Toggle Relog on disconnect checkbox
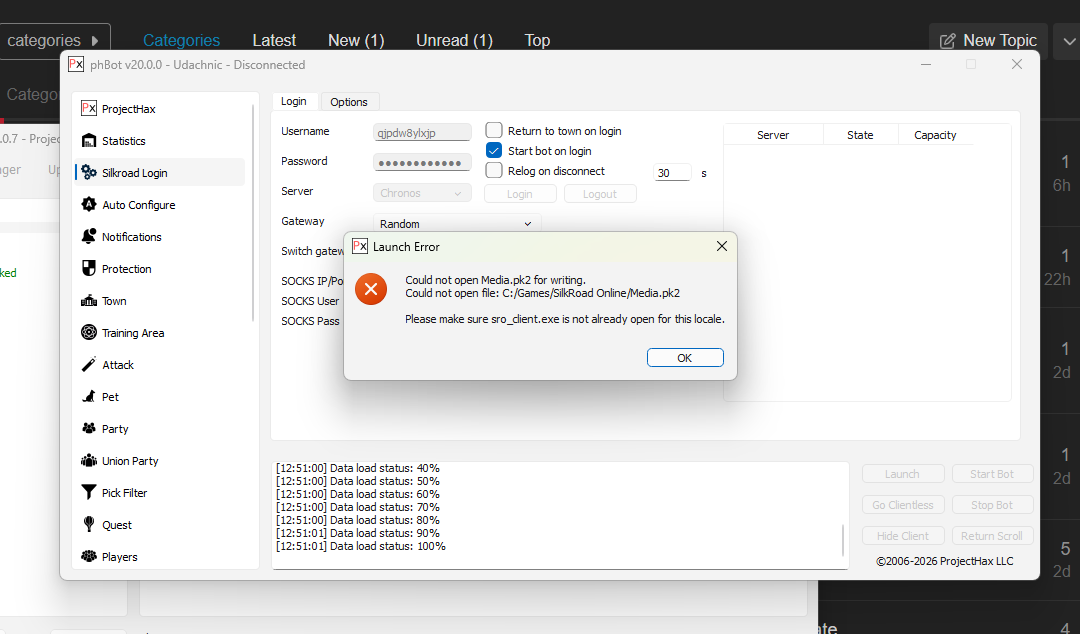1080x634 pixels. coord(494,171)
